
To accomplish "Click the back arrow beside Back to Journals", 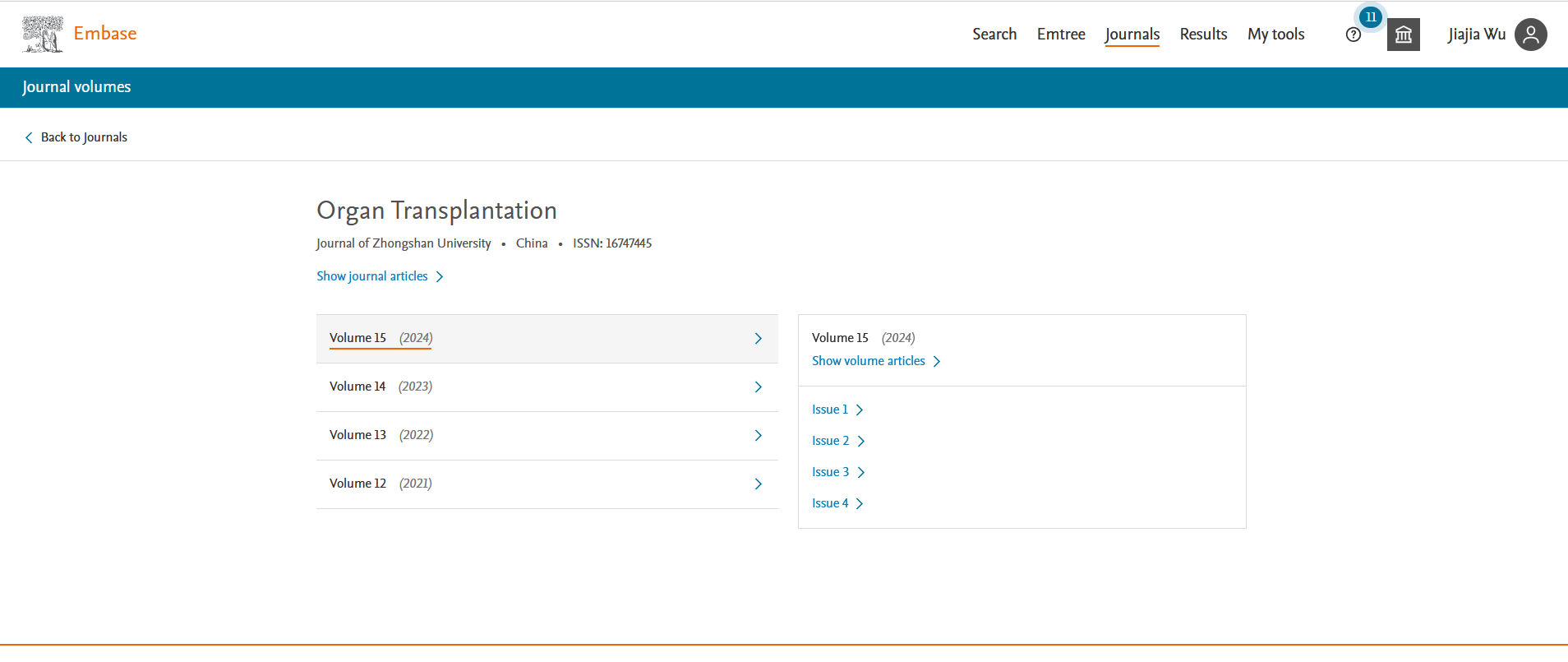I will coord(29,137).
